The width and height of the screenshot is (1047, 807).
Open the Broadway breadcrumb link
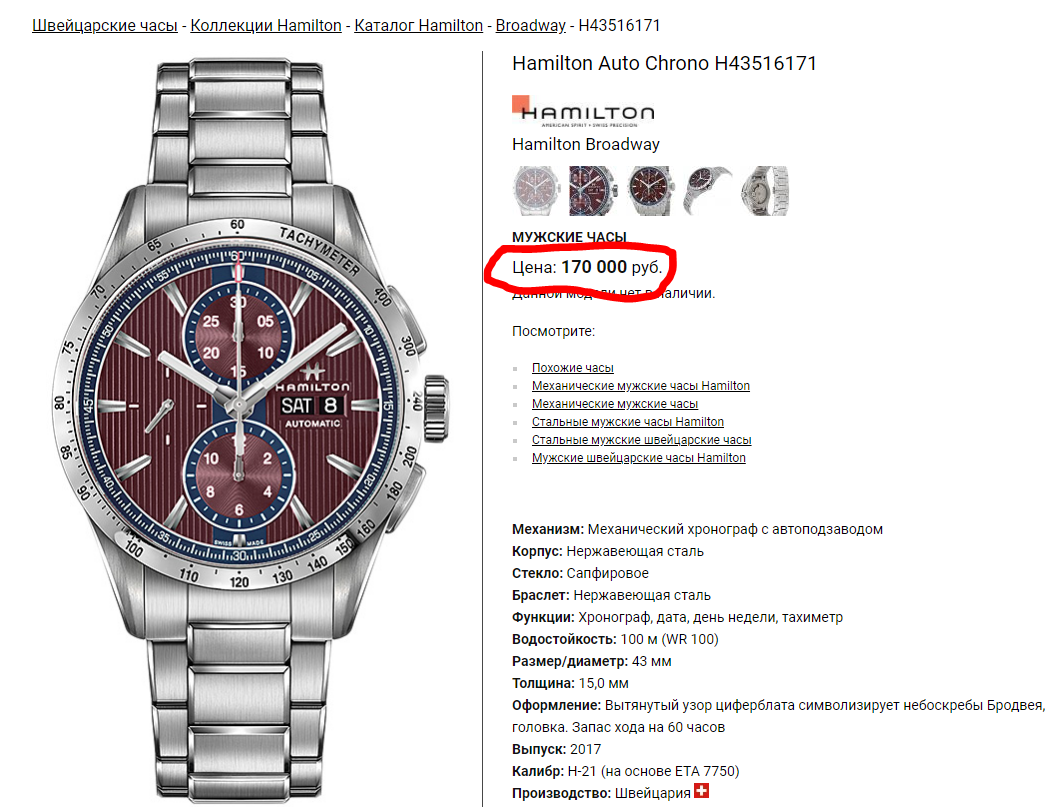tap(530, 25)
